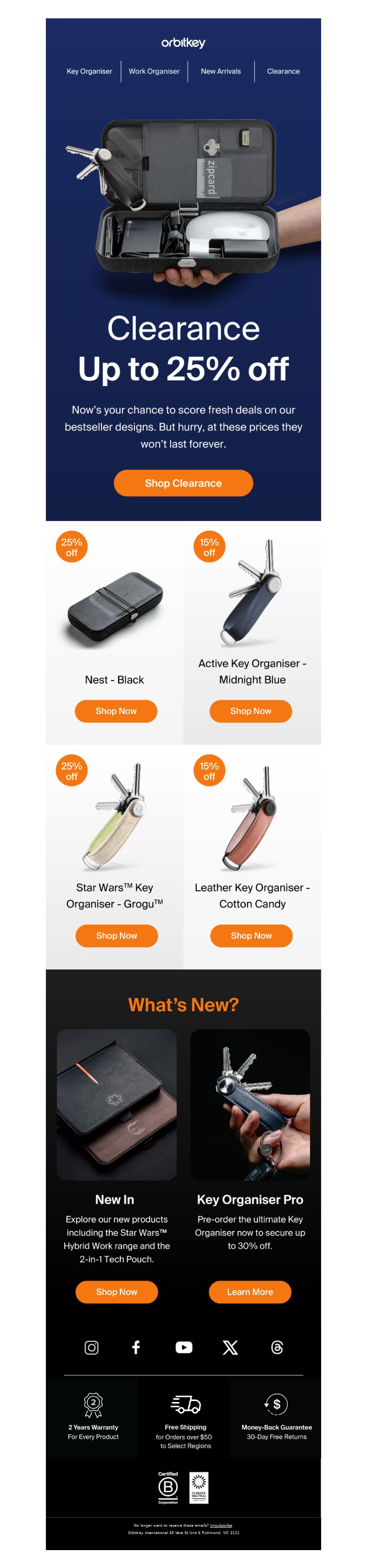This screenshot has width=367, height=1568.
Task: Click the Shop Clearance button
Action: click(183, 483)
